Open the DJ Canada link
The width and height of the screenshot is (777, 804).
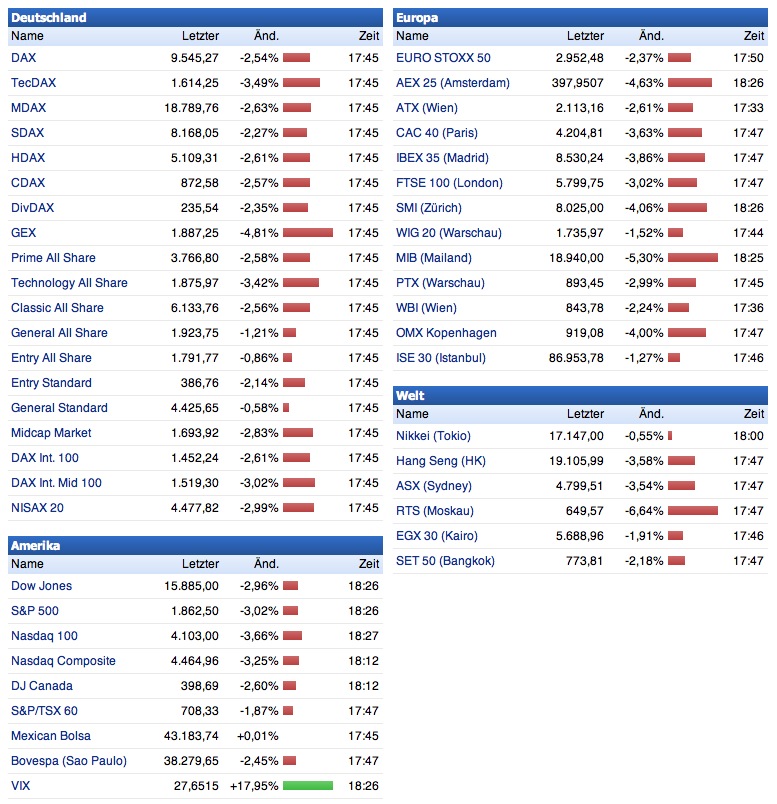coord(42,686)
